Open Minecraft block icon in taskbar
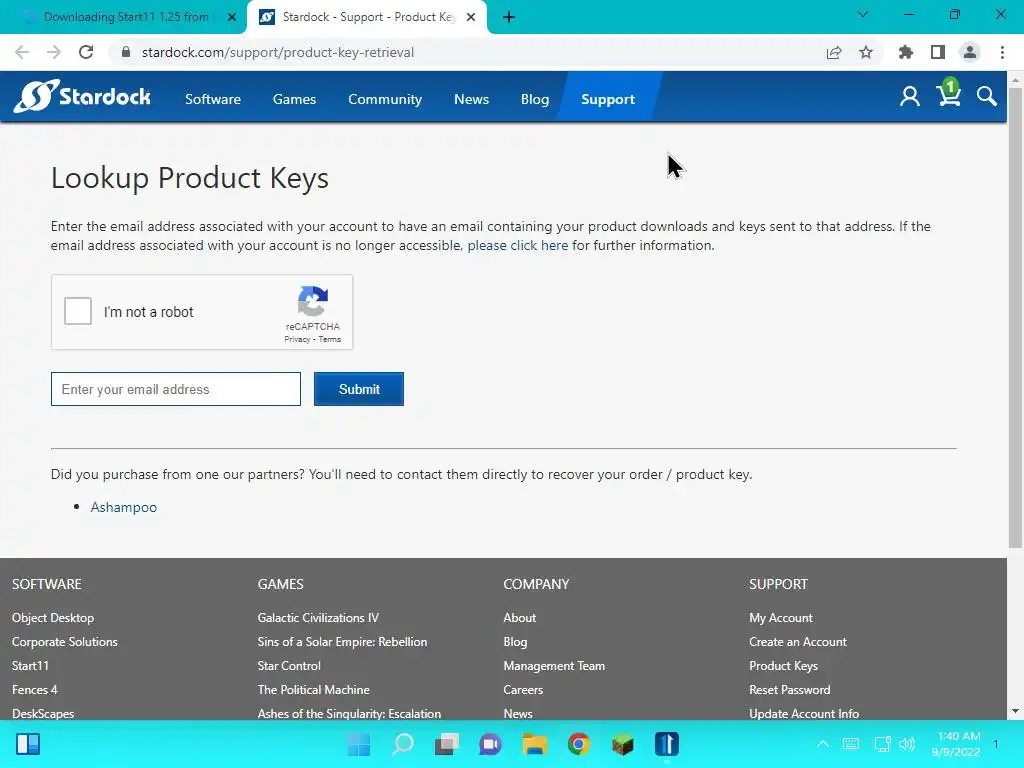This screenshot has height=768, width=1024. coord(622,744)
